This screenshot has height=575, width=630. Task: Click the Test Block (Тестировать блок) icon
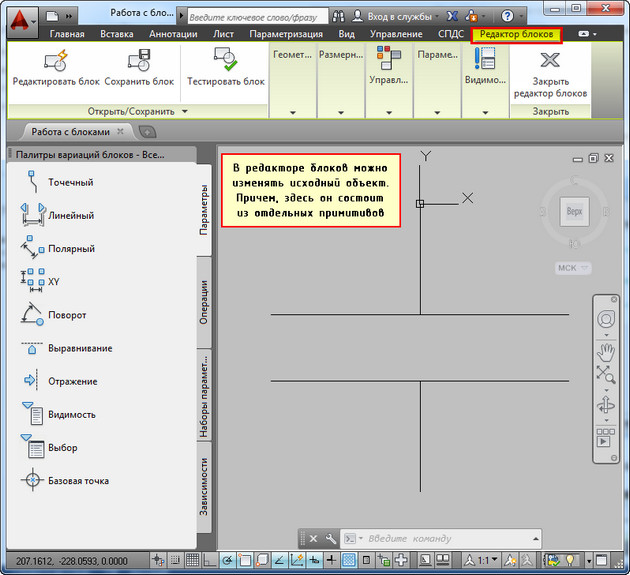pyautogui.click(x=225, y=59)
